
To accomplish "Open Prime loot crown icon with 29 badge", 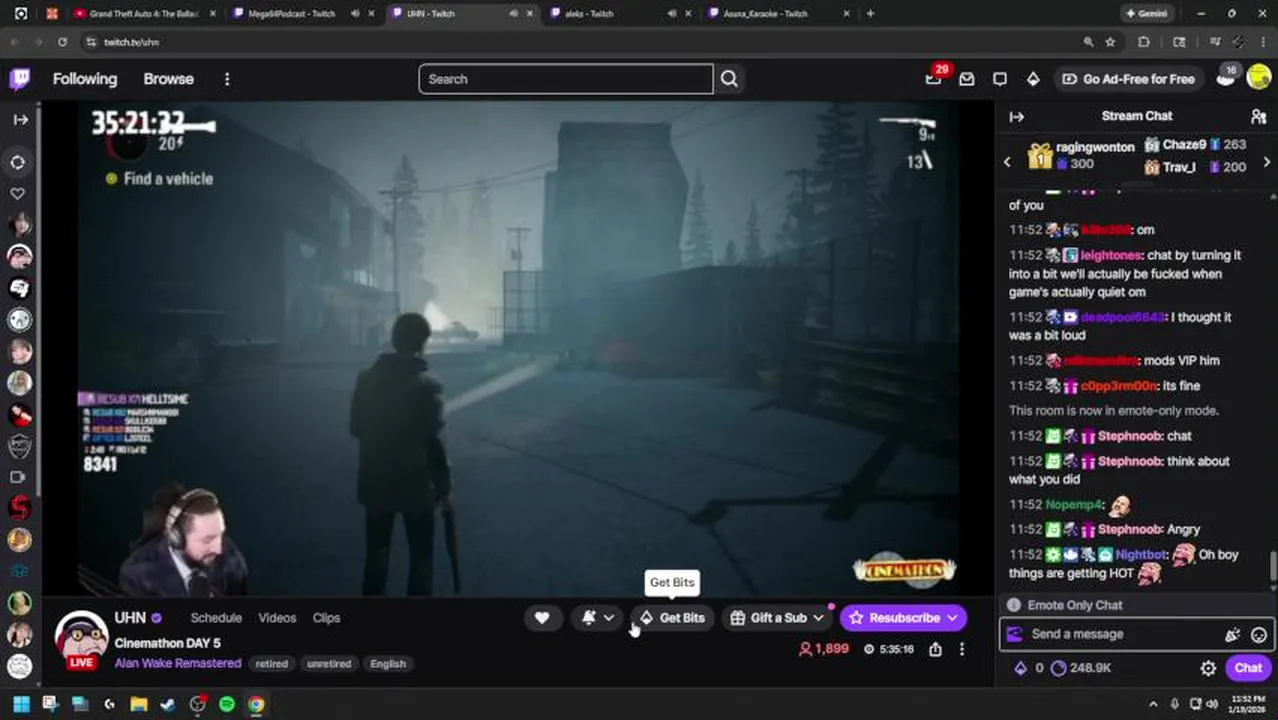I will tap(933, 79).
